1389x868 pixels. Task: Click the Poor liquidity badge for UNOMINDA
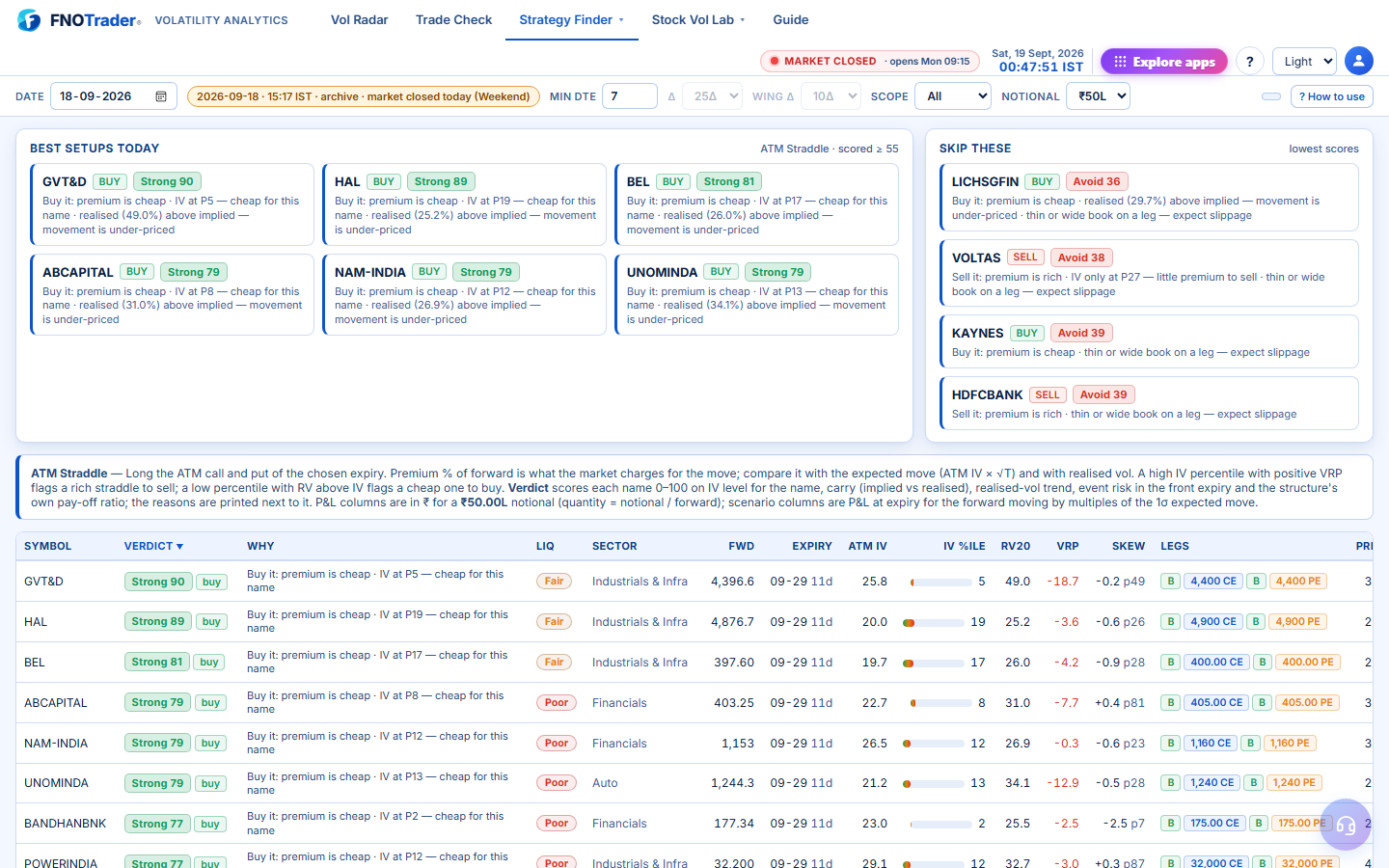557,783
